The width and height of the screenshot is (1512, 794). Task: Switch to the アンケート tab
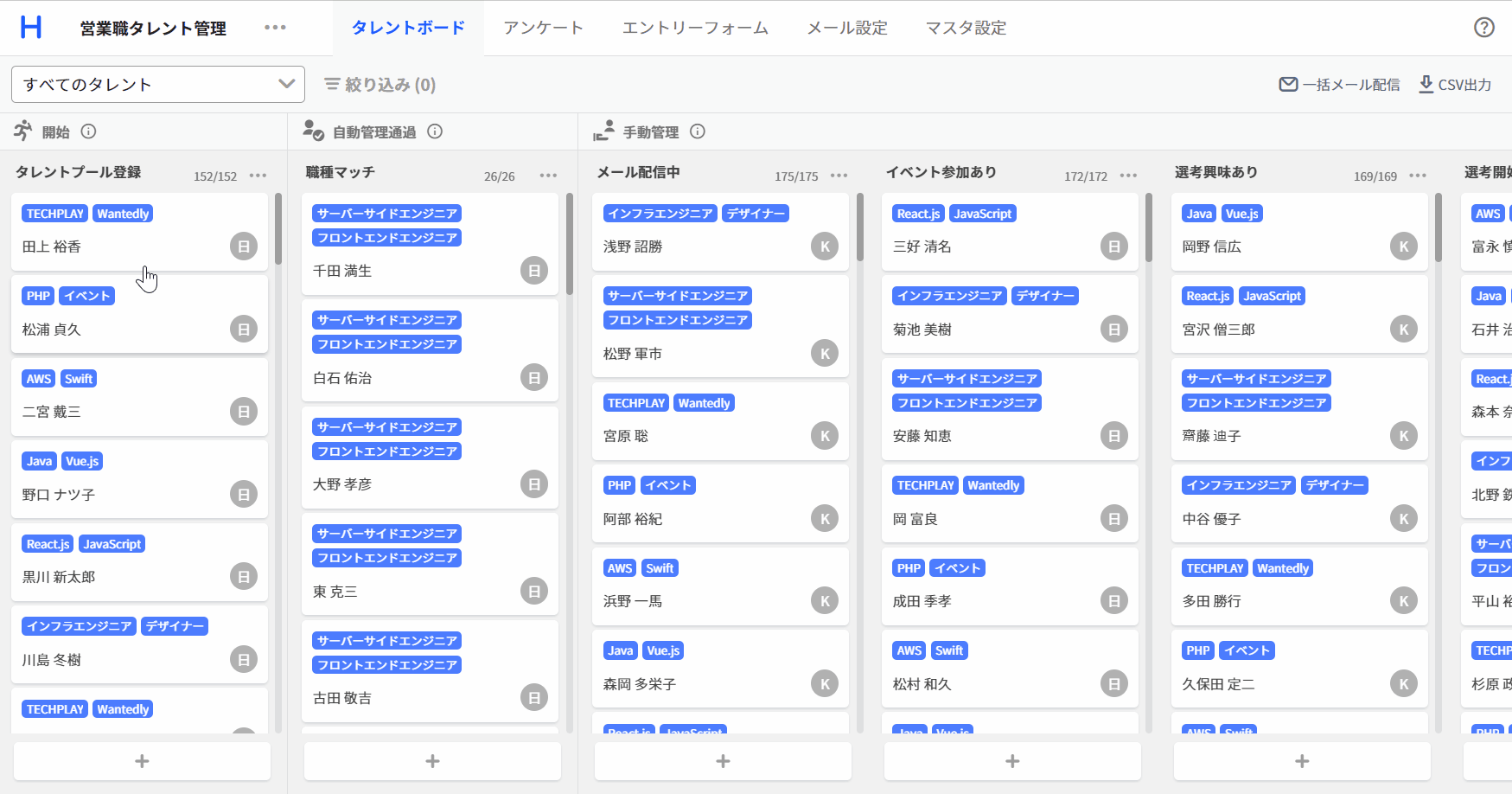[543, 28]
